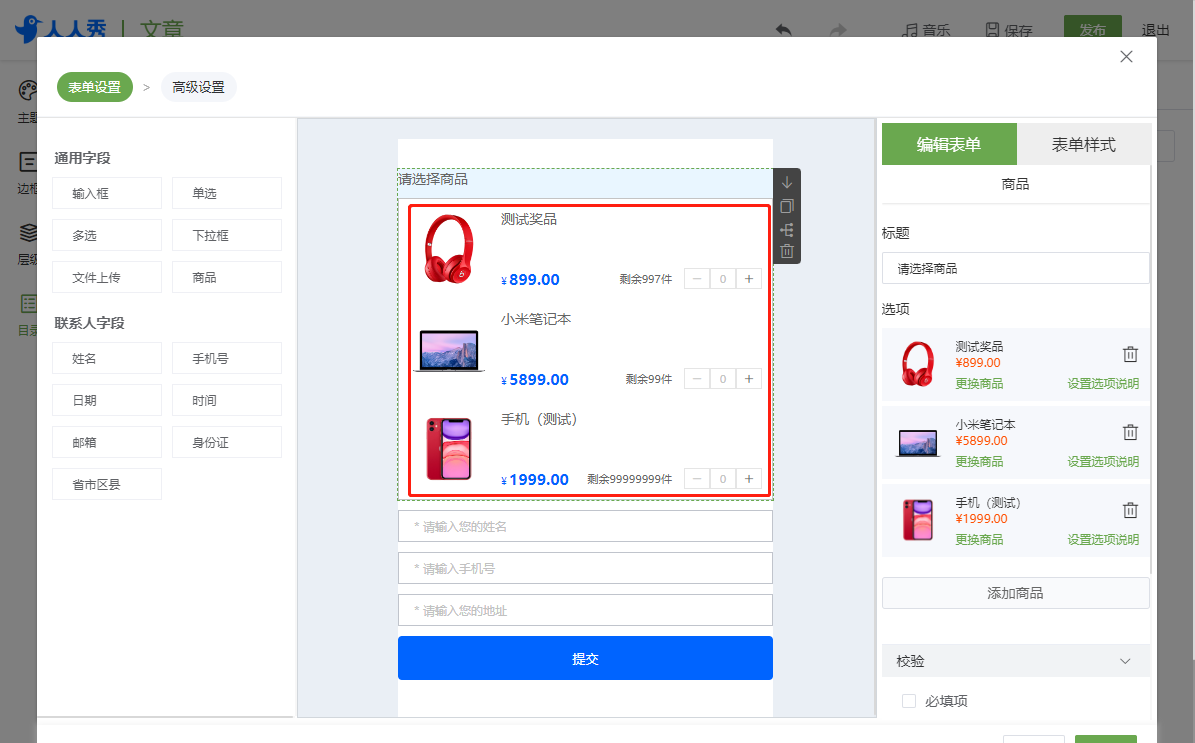The width and height of the screenshot is (1195, 743).
Task: Click the move-down arrow icon on form block
Action: [787, 183]
